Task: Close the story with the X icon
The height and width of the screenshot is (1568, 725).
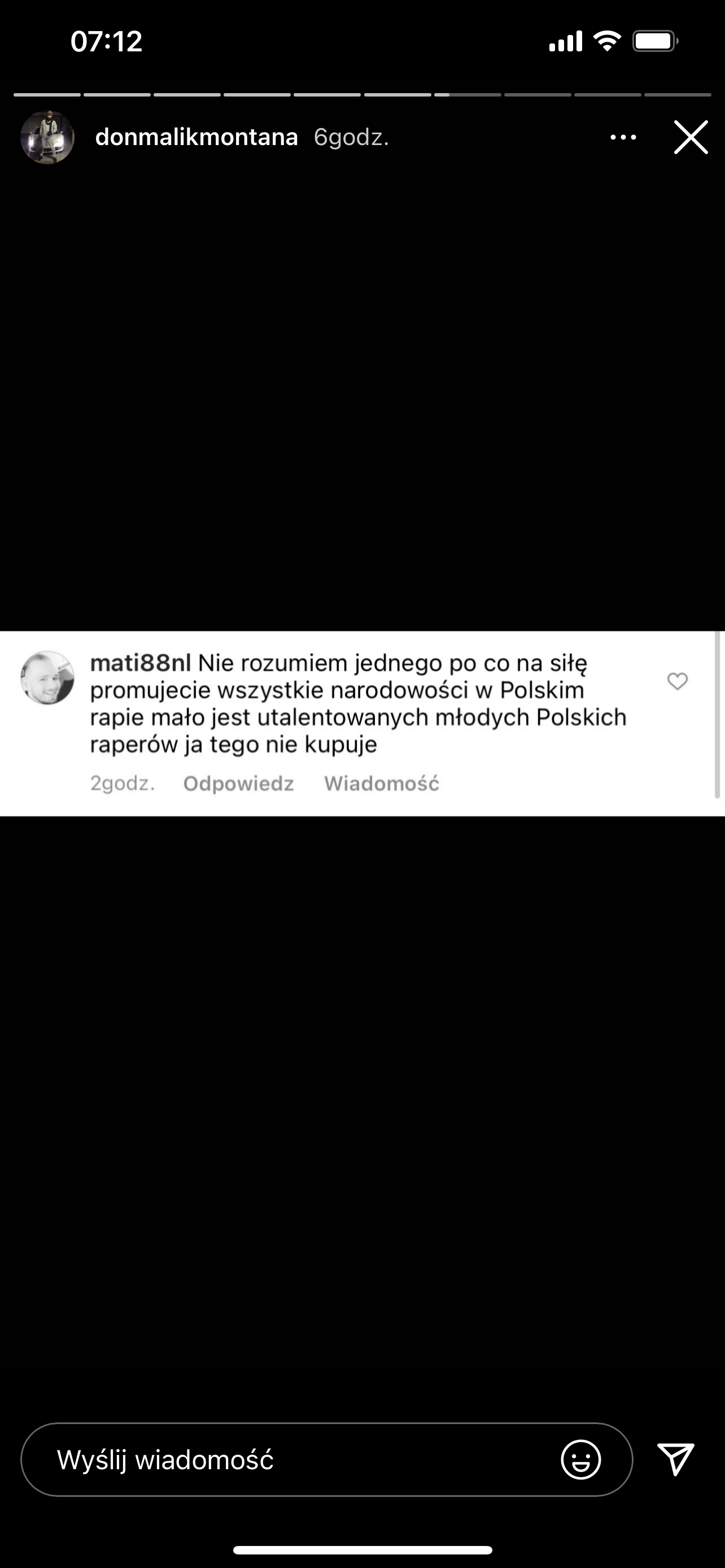Action: coord(691,137)
